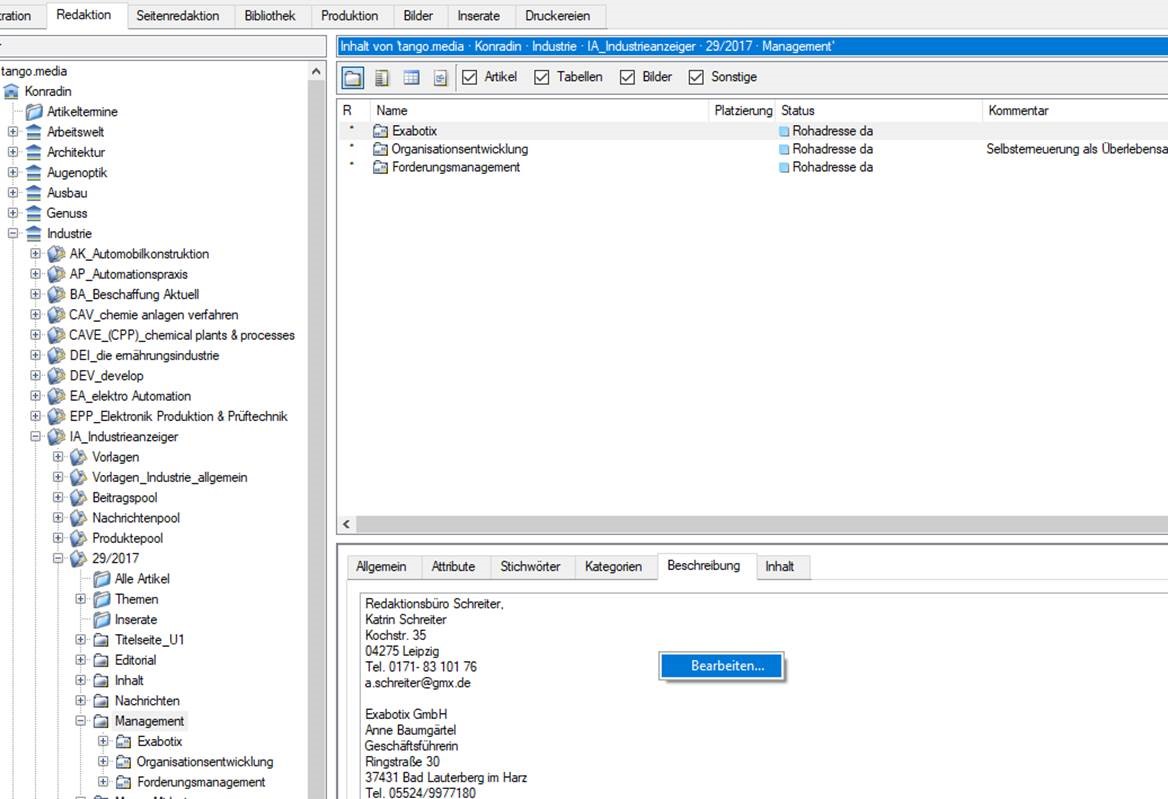1168x799 pixels.
Task: Click the folder view icon in the toolbar
Action: click(x=353, y=77)
